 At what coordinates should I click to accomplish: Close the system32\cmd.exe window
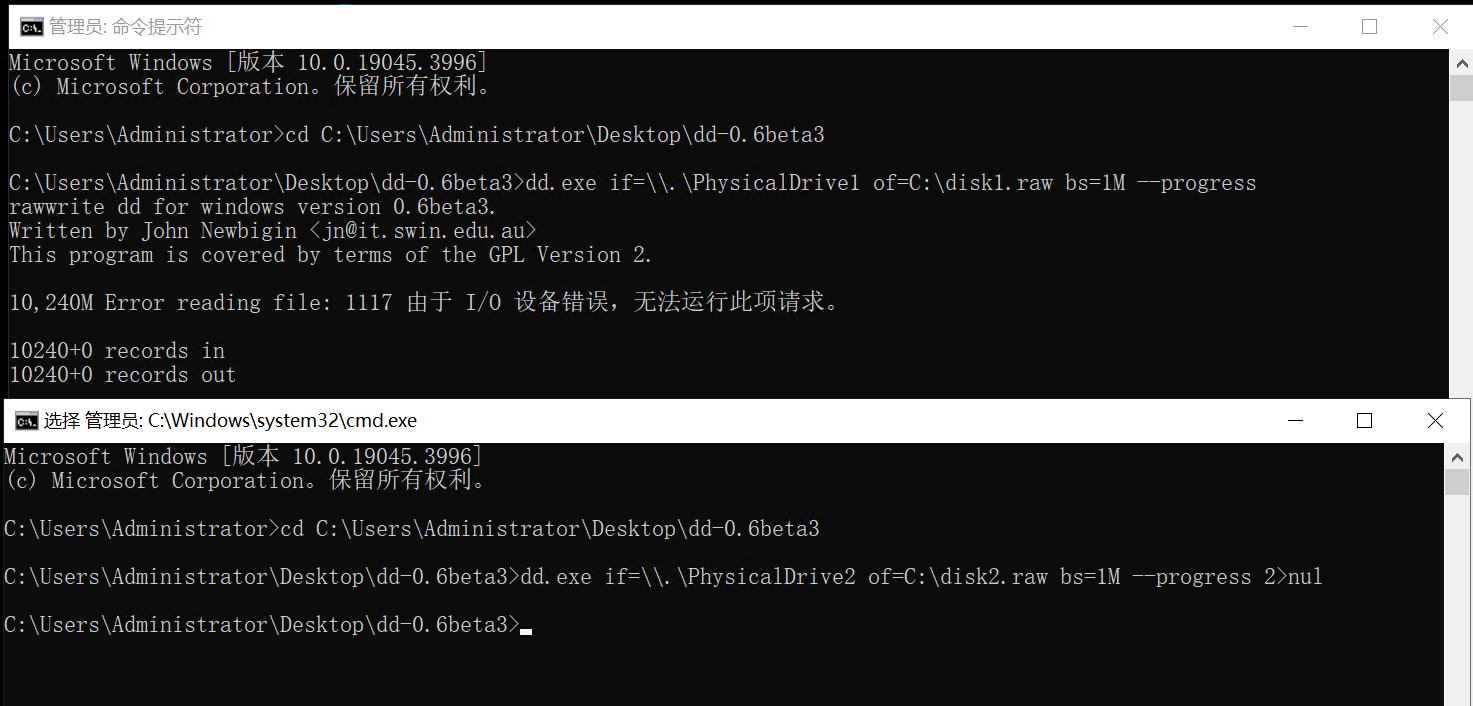(1434, 421)
